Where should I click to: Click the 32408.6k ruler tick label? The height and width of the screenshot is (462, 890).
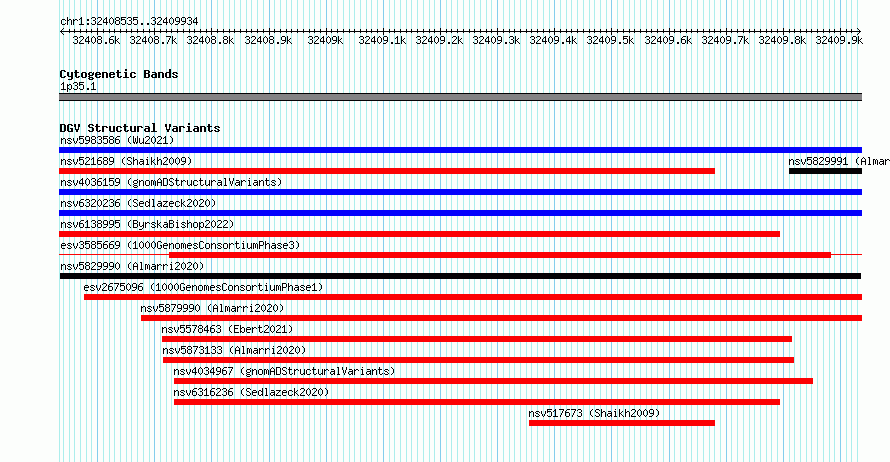point(96,40)
